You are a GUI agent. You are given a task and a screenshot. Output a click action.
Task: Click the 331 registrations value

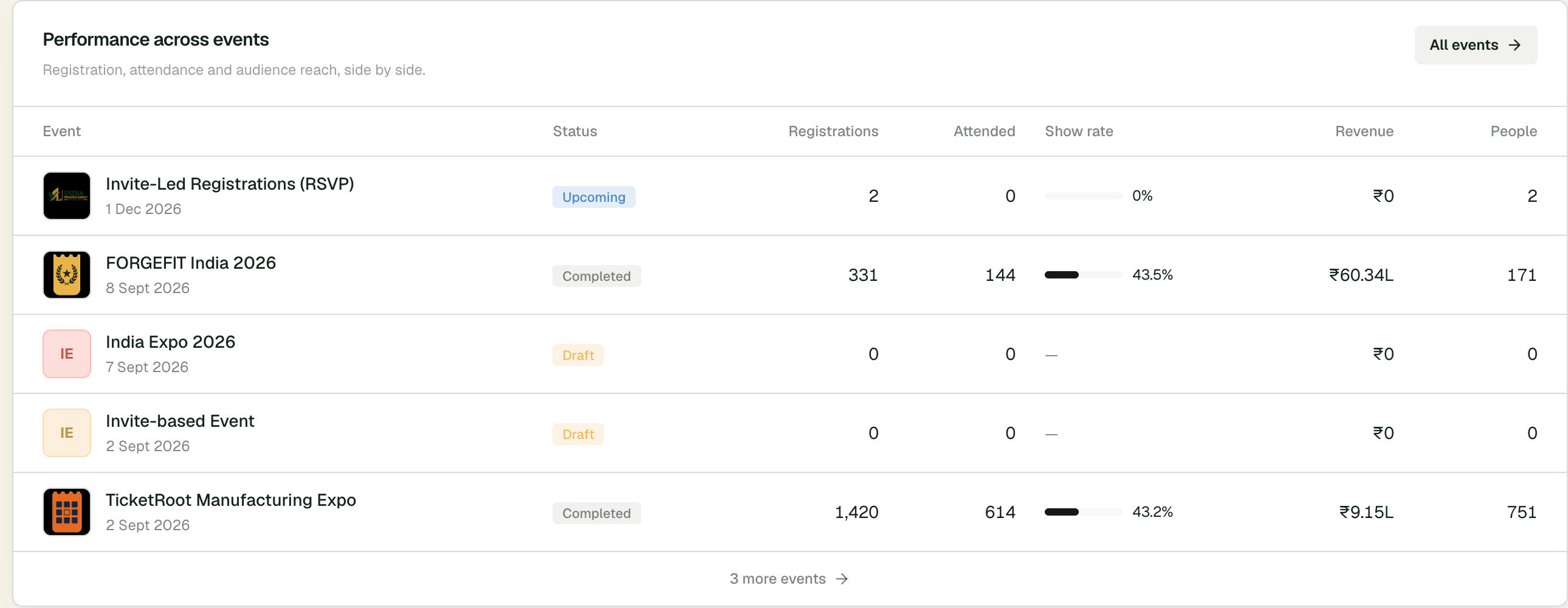[863, 275]
